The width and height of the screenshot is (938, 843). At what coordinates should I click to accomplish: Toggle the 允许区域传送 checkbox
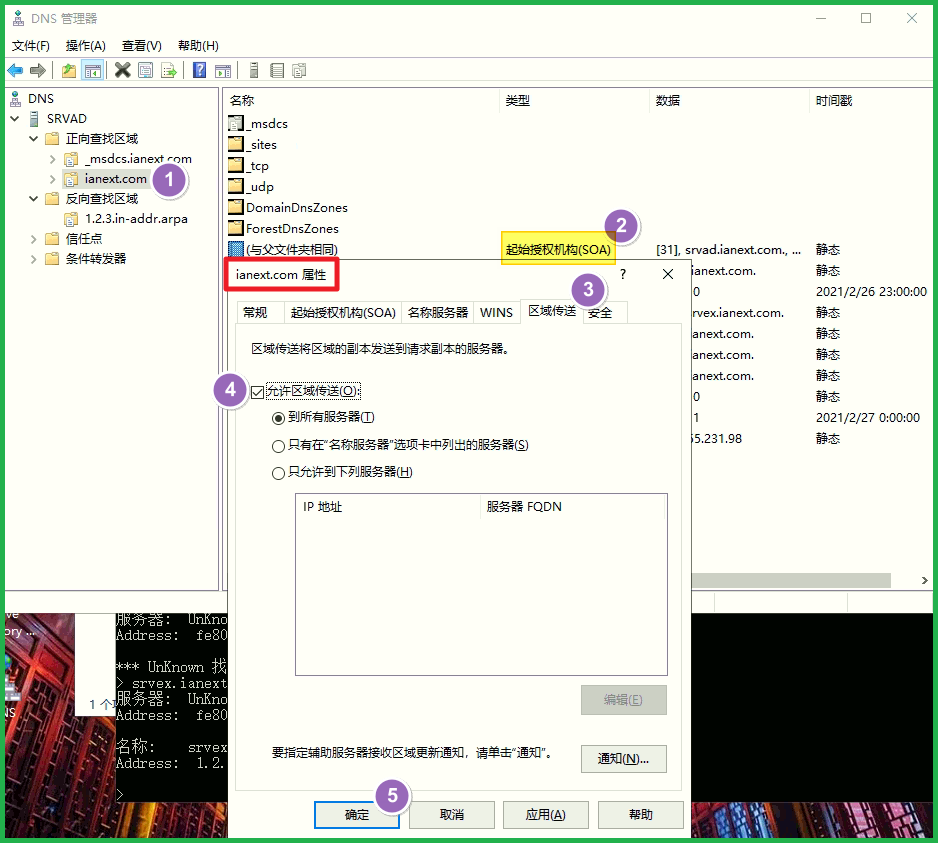258,392
